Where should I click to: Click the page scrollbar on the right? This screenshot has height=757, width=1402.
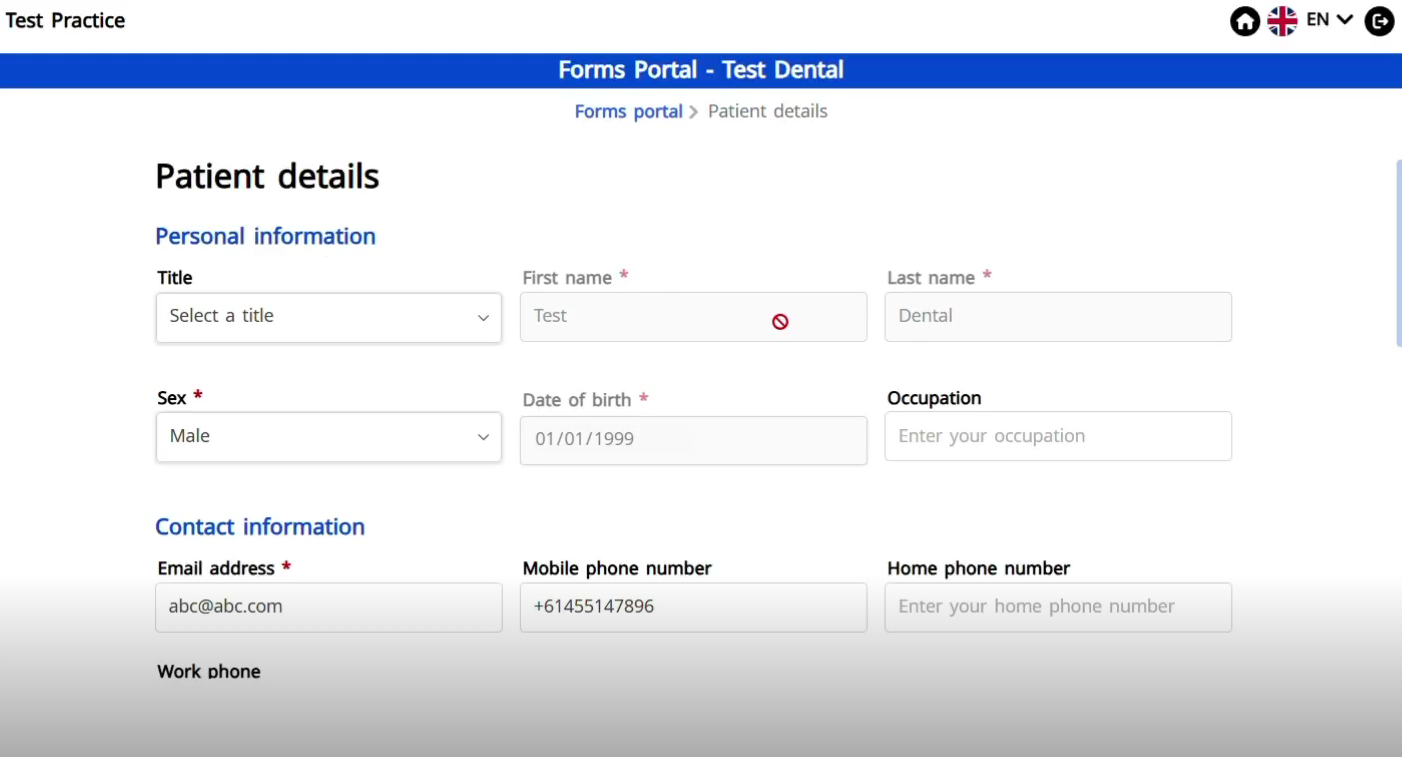(x=1396, y=250)
